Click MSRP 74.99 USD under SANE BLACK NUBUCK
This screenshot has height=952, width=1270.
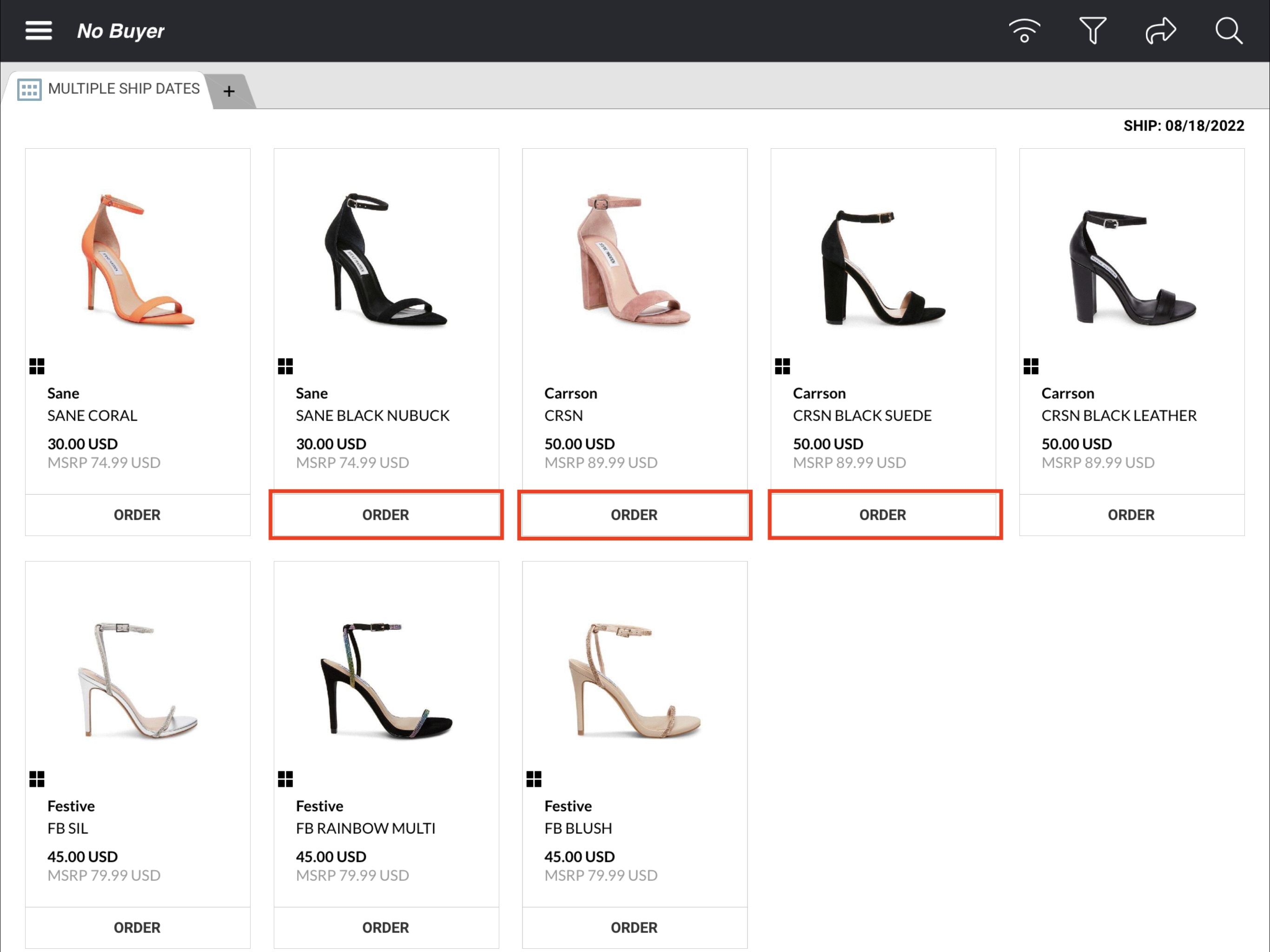click(x=352, y=463)
